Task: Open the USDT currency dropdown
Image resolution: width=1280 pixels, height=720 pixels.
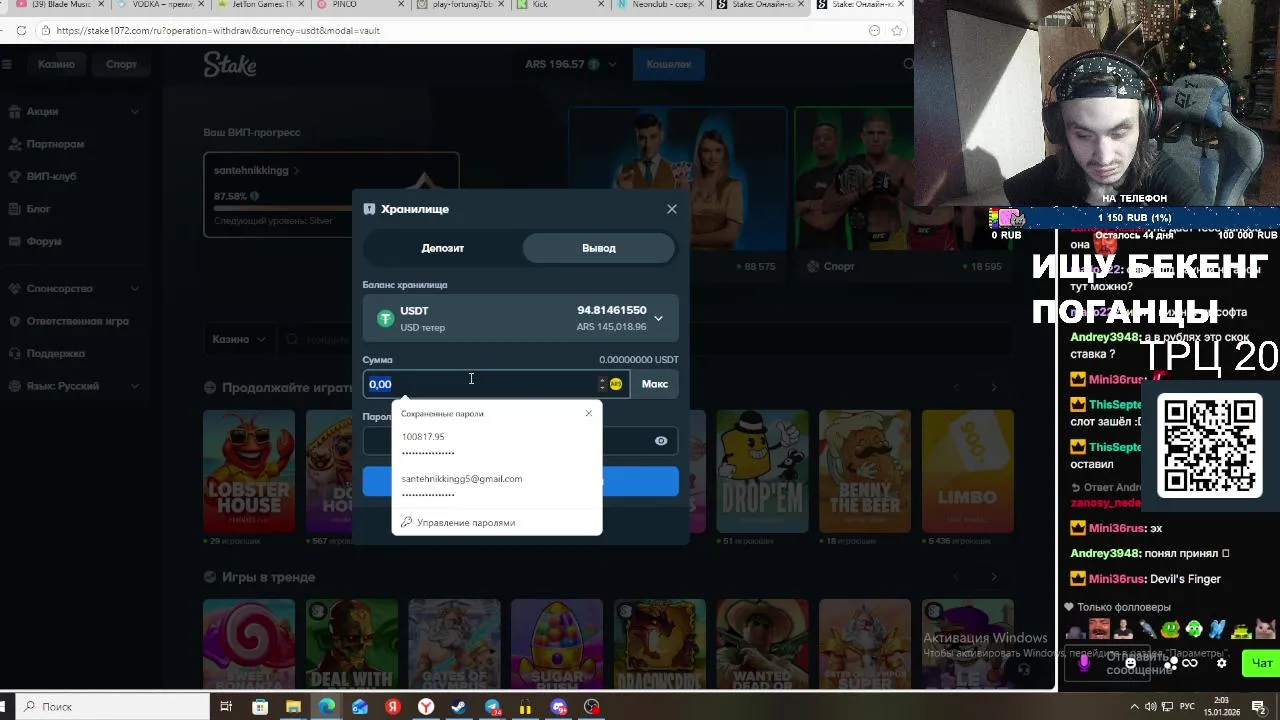Action: pyautogui.click(x=520, y=318)
